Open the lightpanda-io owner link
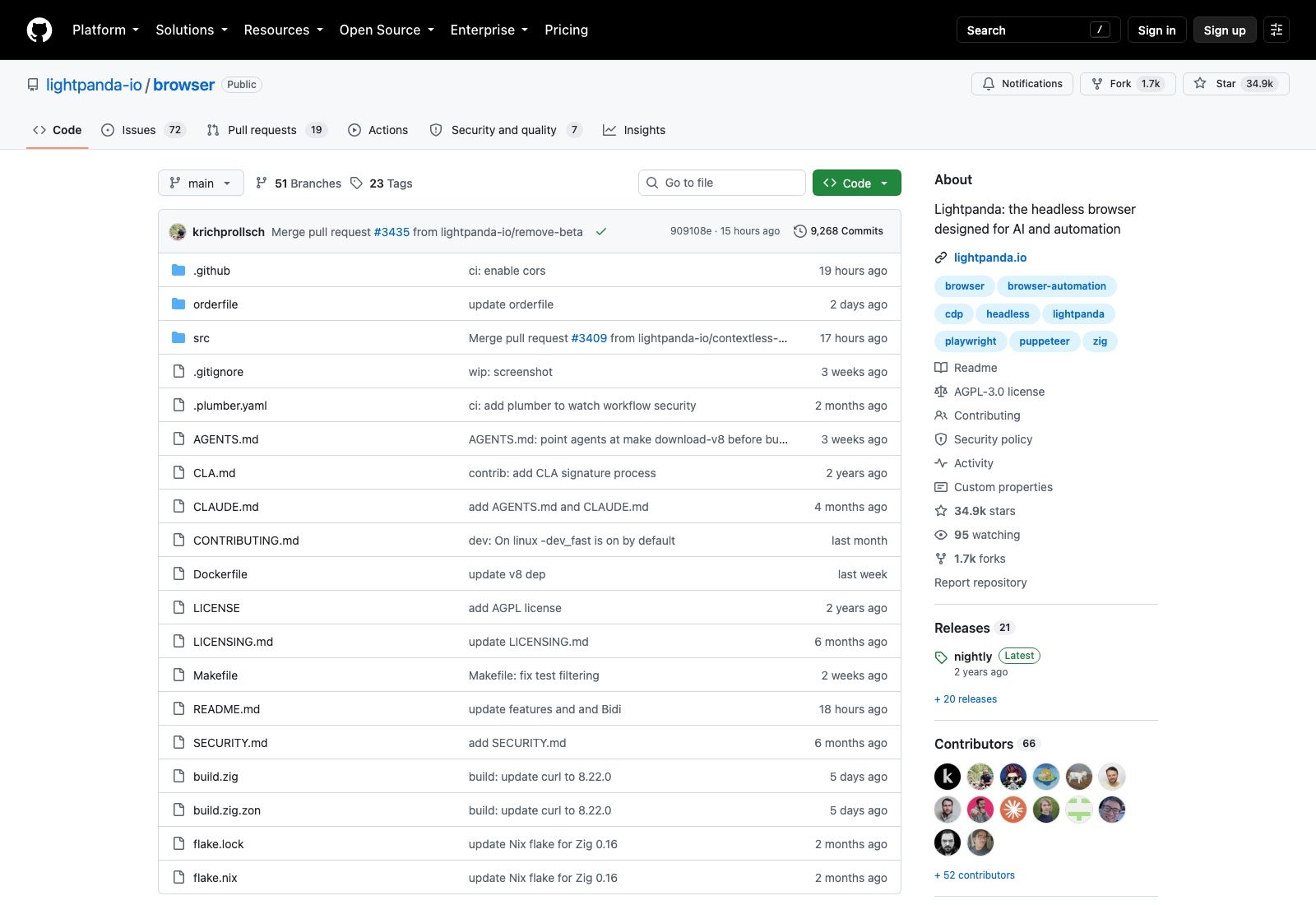This screenshot has width=1316, height=905. click(x=94, y=85)
